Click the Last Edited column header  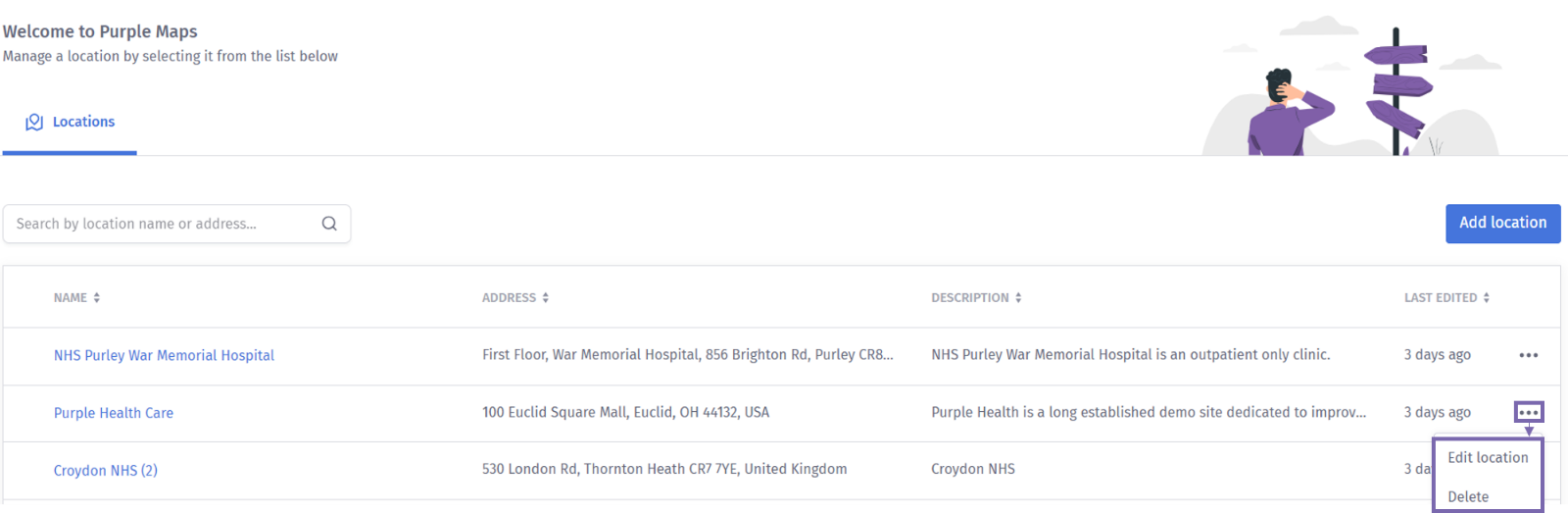point(1440,297)
